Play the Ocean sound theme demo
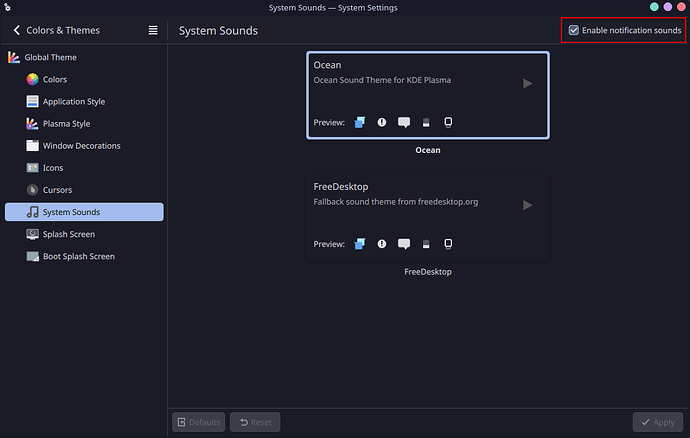Image resolution: width=690 pixels, height=438 pixels. pos(527,83)
